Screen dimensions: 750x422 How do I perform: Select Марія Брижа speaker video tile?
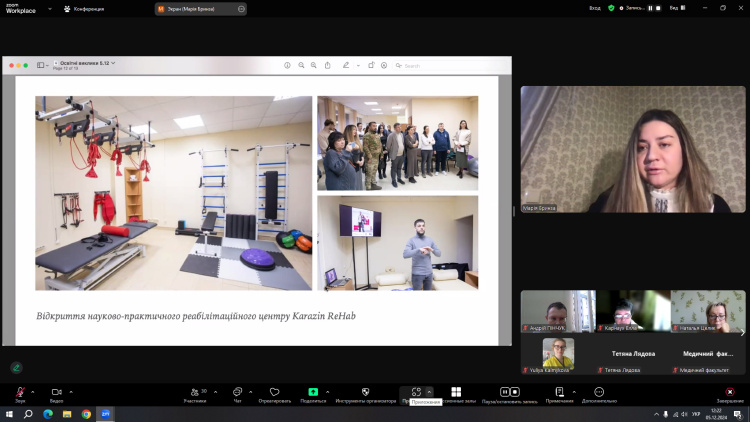[633, 149]
